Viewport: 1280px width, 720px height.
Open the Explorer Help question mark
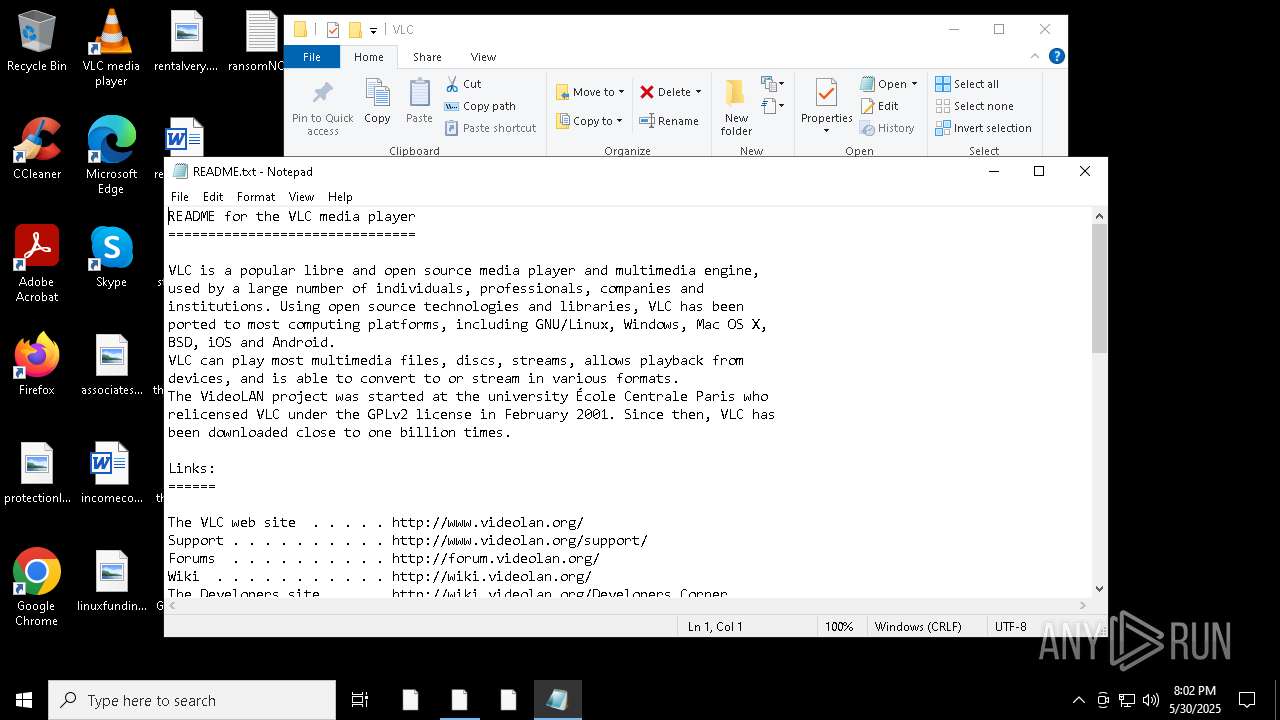tap(1057, 57)
